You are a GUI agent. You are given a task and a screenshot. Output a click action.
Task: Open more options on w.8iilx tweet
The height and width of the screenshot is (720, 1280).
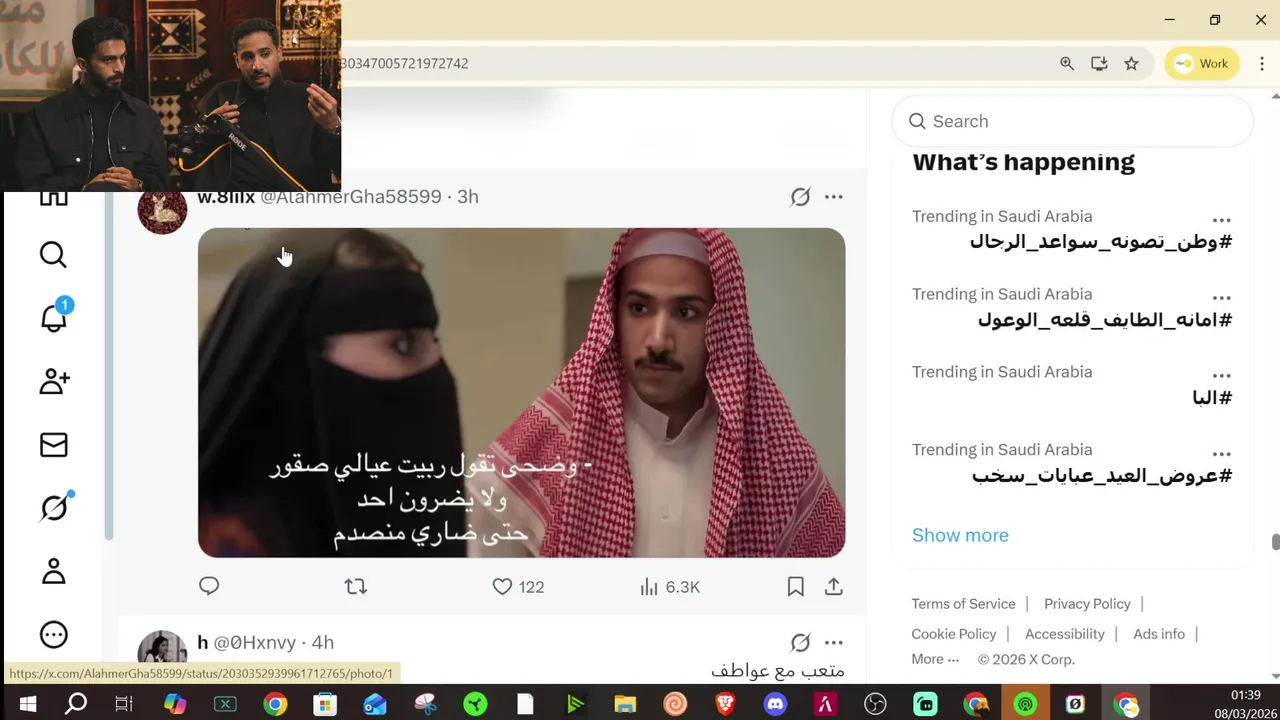(833, 197)
